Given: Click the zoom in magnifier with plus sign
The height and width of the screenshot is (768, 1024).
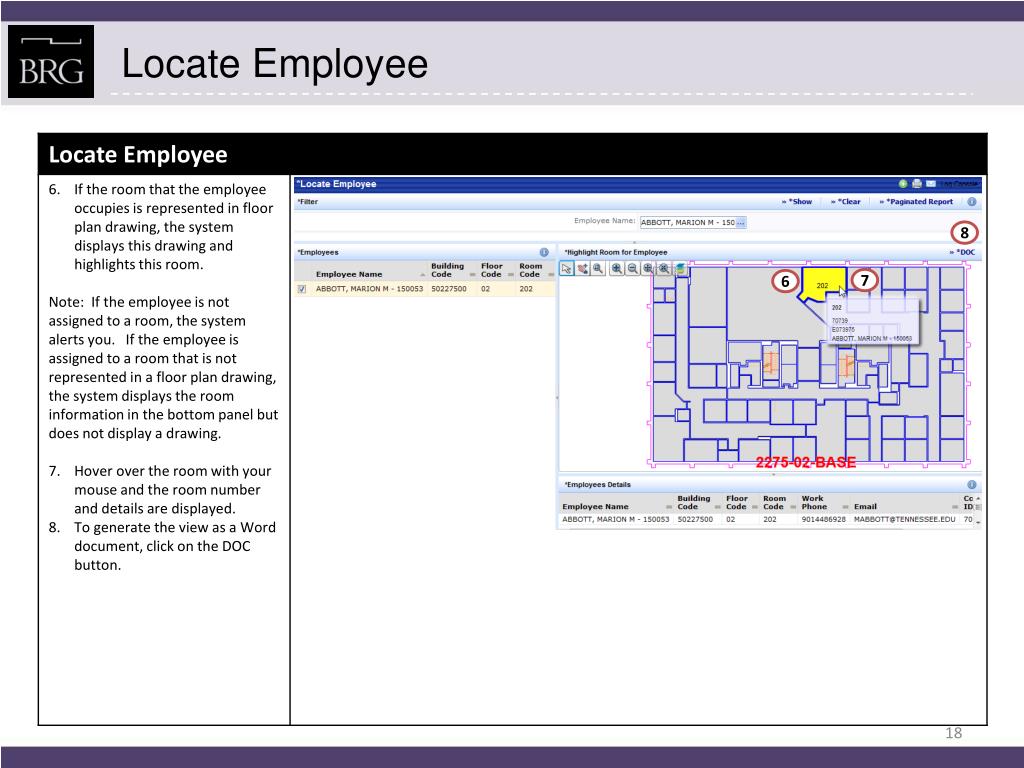Looking at the screenshot, I should (x=616, y=268).
